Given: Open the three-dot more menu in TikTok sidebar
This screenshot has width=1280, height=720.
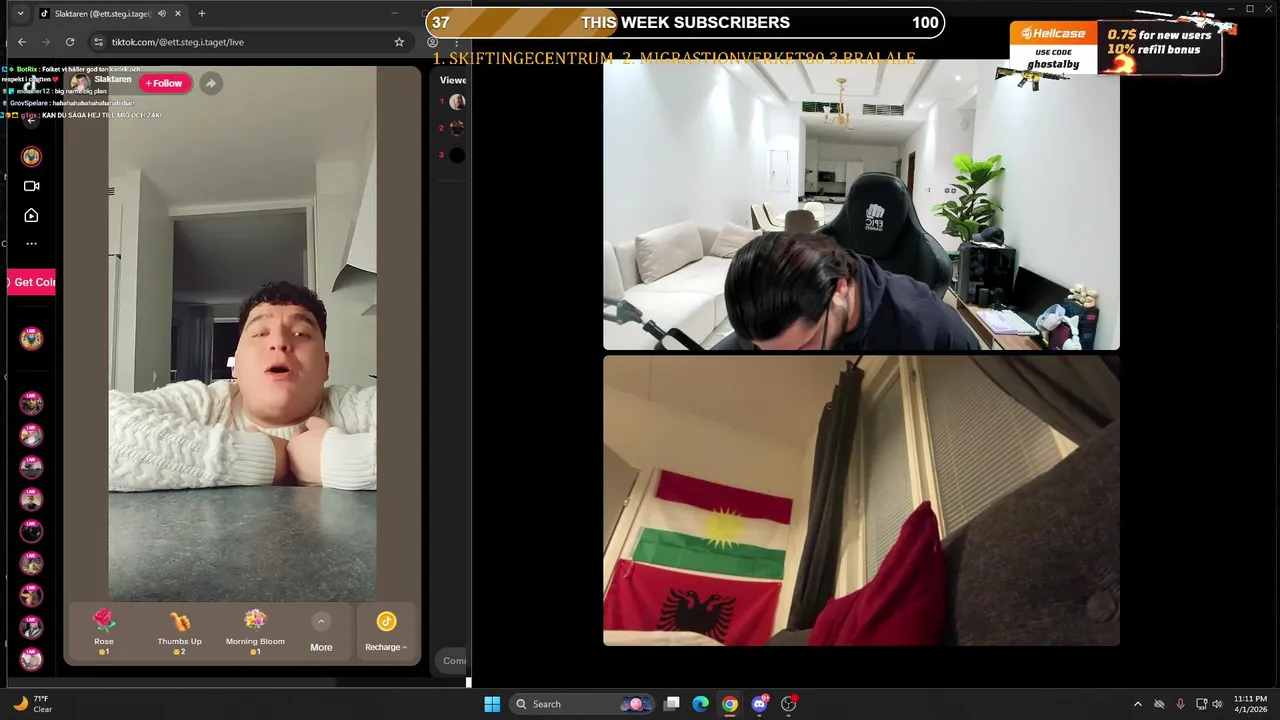Looking at the screenshot, I should 31,244.
